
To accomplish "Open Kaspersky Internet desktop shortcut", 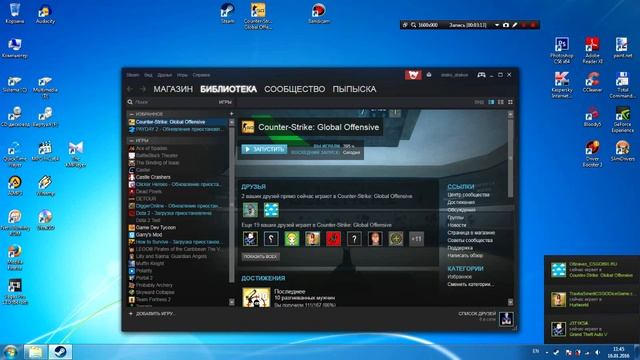I will (x=562, y=85).
